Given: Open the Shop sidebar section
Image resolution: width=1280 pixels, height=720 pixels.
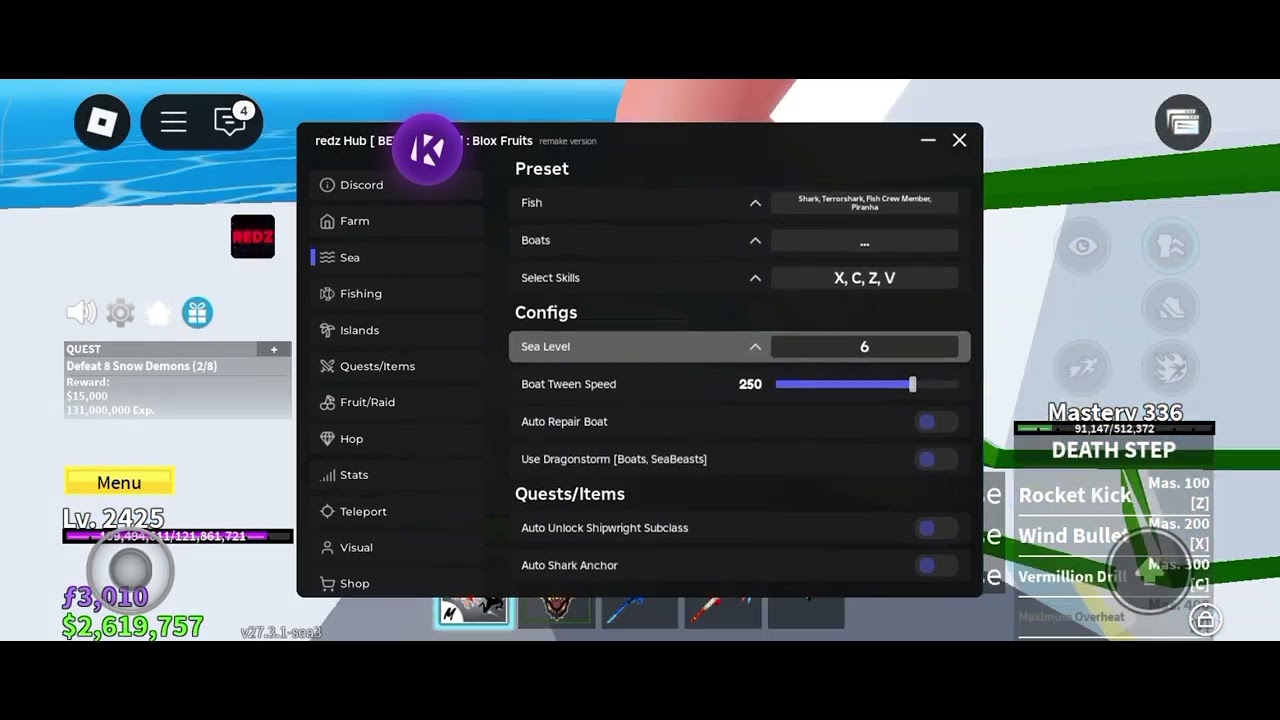Looking at the screenshot, I should [397, 584].
